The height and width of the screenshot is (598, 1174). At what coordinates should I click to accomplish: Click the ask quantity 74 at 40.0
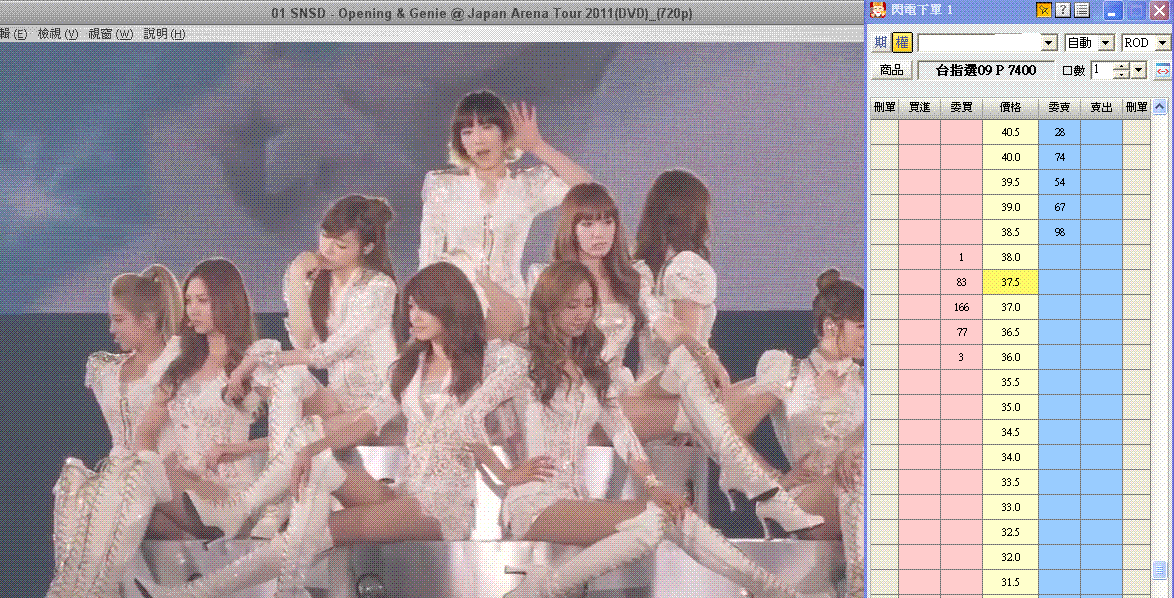pos(1059,157)
